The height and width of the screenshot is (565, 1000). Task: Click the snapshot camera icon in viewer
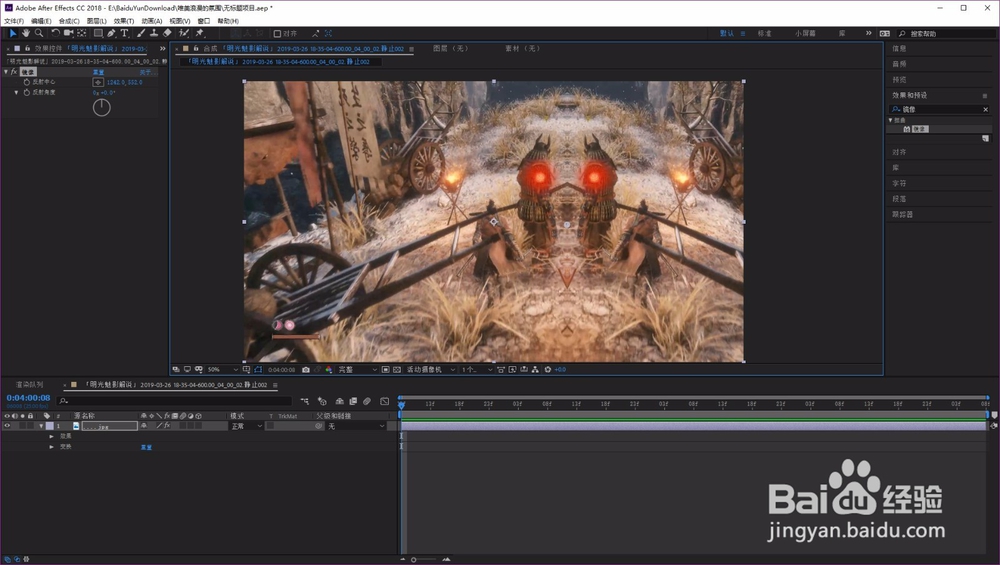click(x=306, y=370)
